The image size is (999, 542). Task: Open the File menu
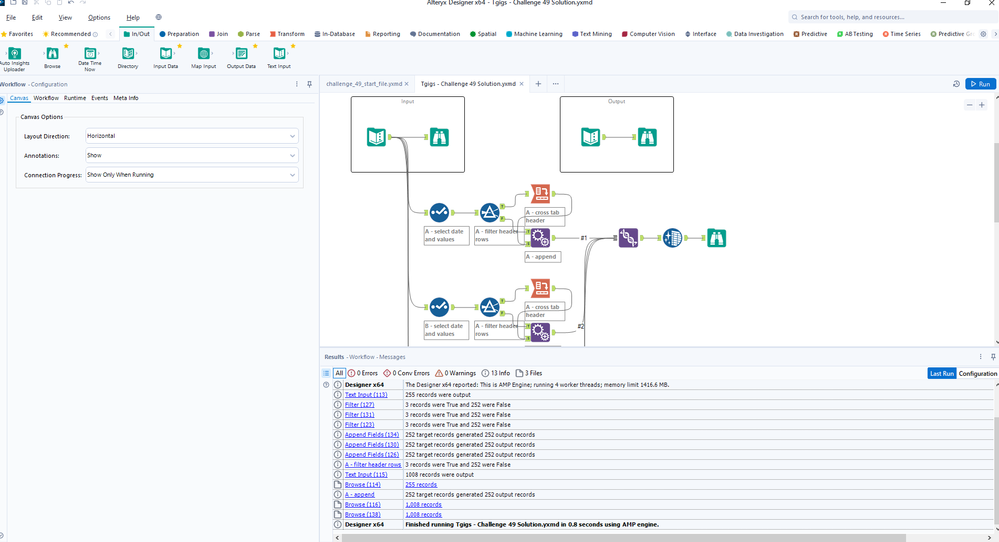(11, 17)
